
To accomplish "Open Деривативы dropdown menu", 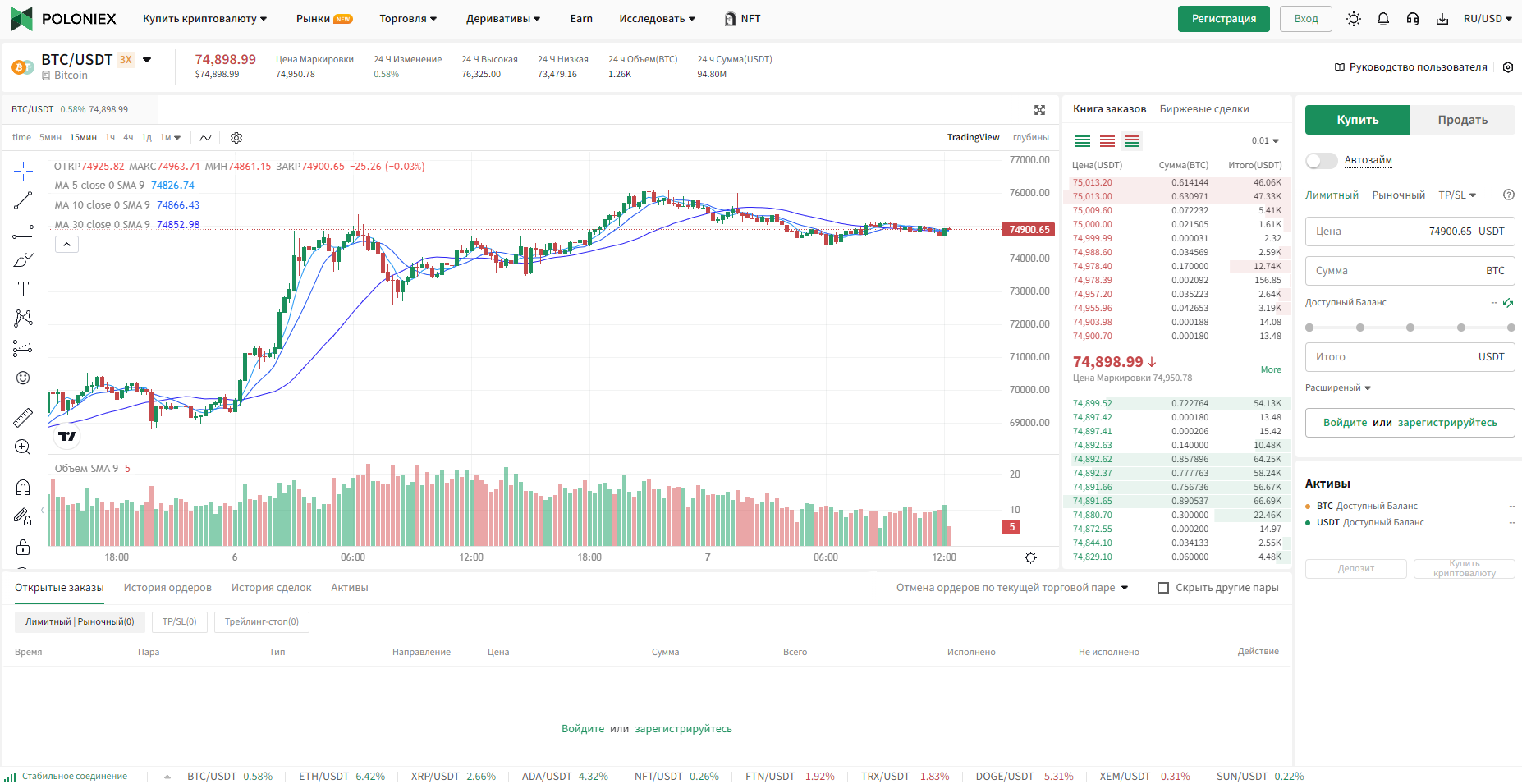I will coord(503,19).
